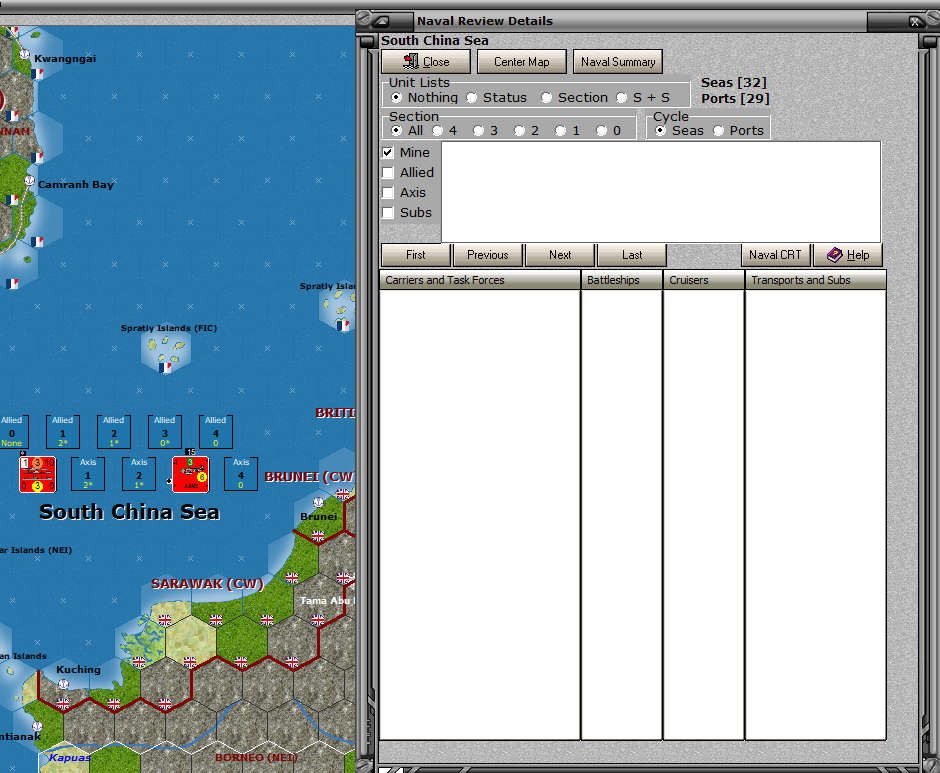The image size is (940, 773).
Task: Select section 2 radio button
Action: tap(519, 131)
